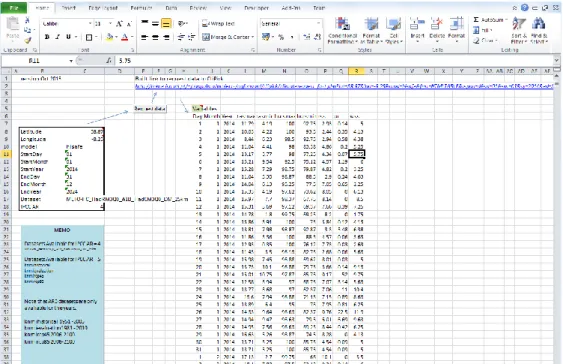
Task: Switch to the Data tab
Action: pos(171,8)
